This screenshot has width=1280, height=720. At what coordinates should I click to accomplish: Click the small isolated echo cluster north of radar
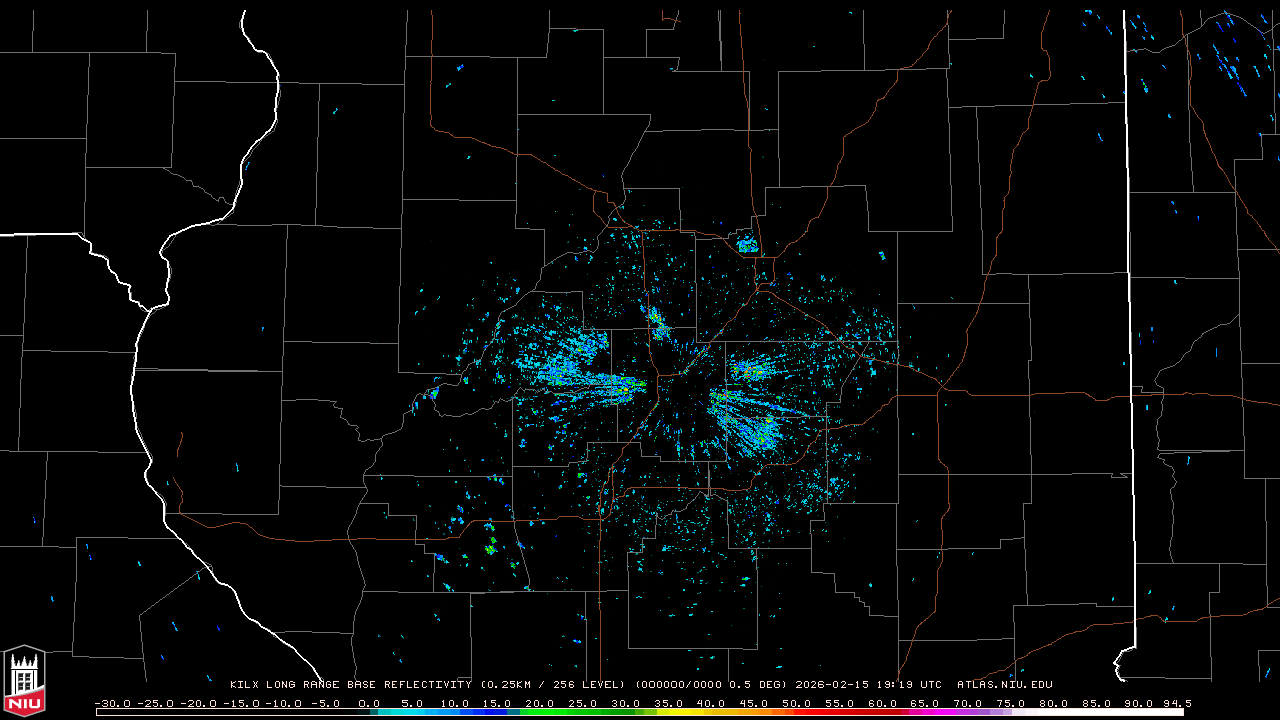coord(747,243)
